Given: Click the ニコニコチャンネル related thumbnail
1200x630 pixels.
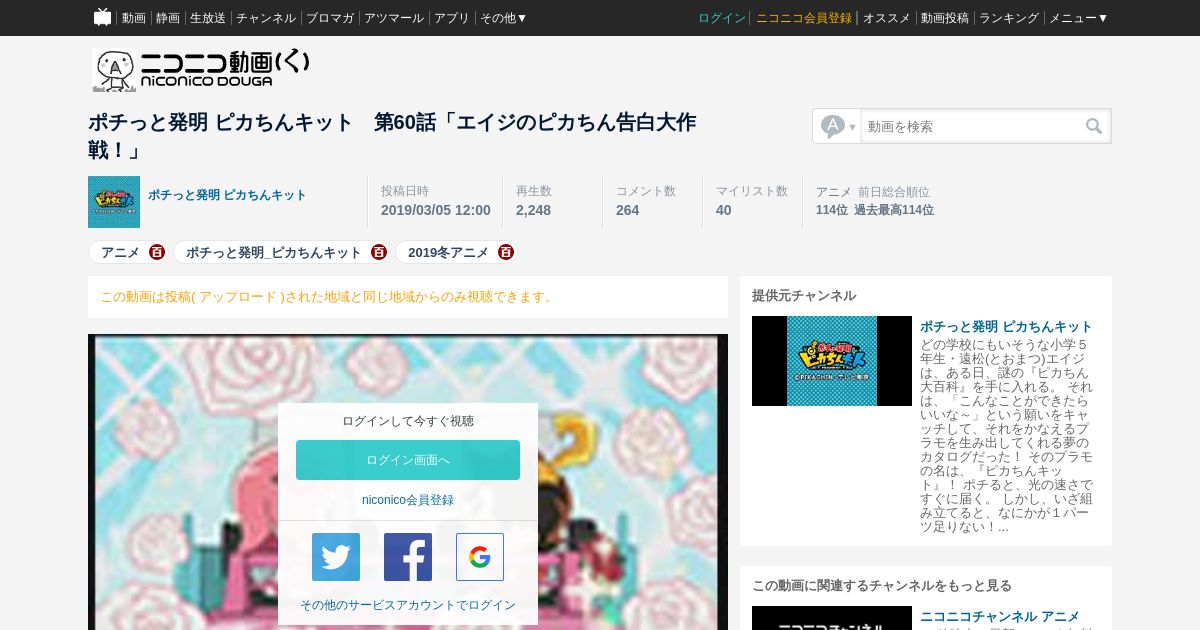Looking at the screenshot, I should 832,618.
